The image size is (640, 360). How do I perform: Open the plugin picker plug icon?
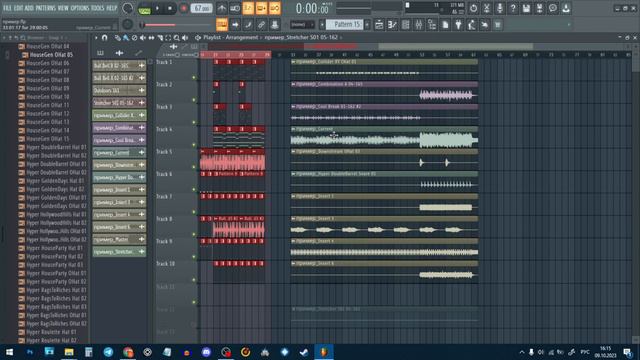458,25
